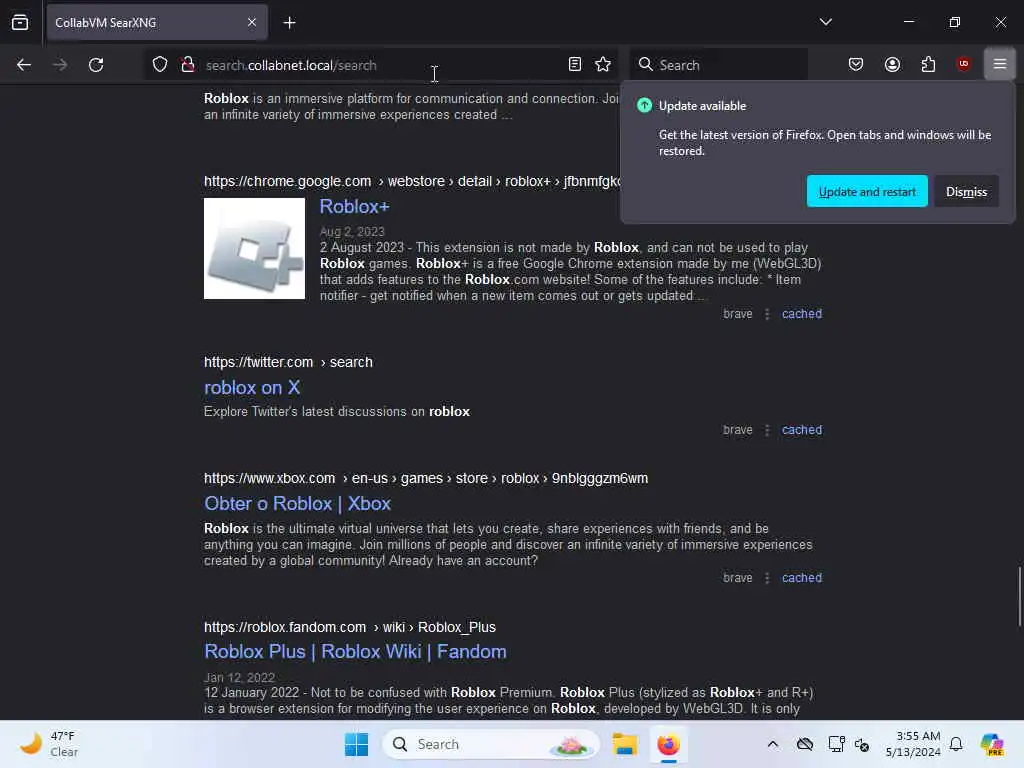Open the uBlock Origin extension icon

(x=964, y=64)
